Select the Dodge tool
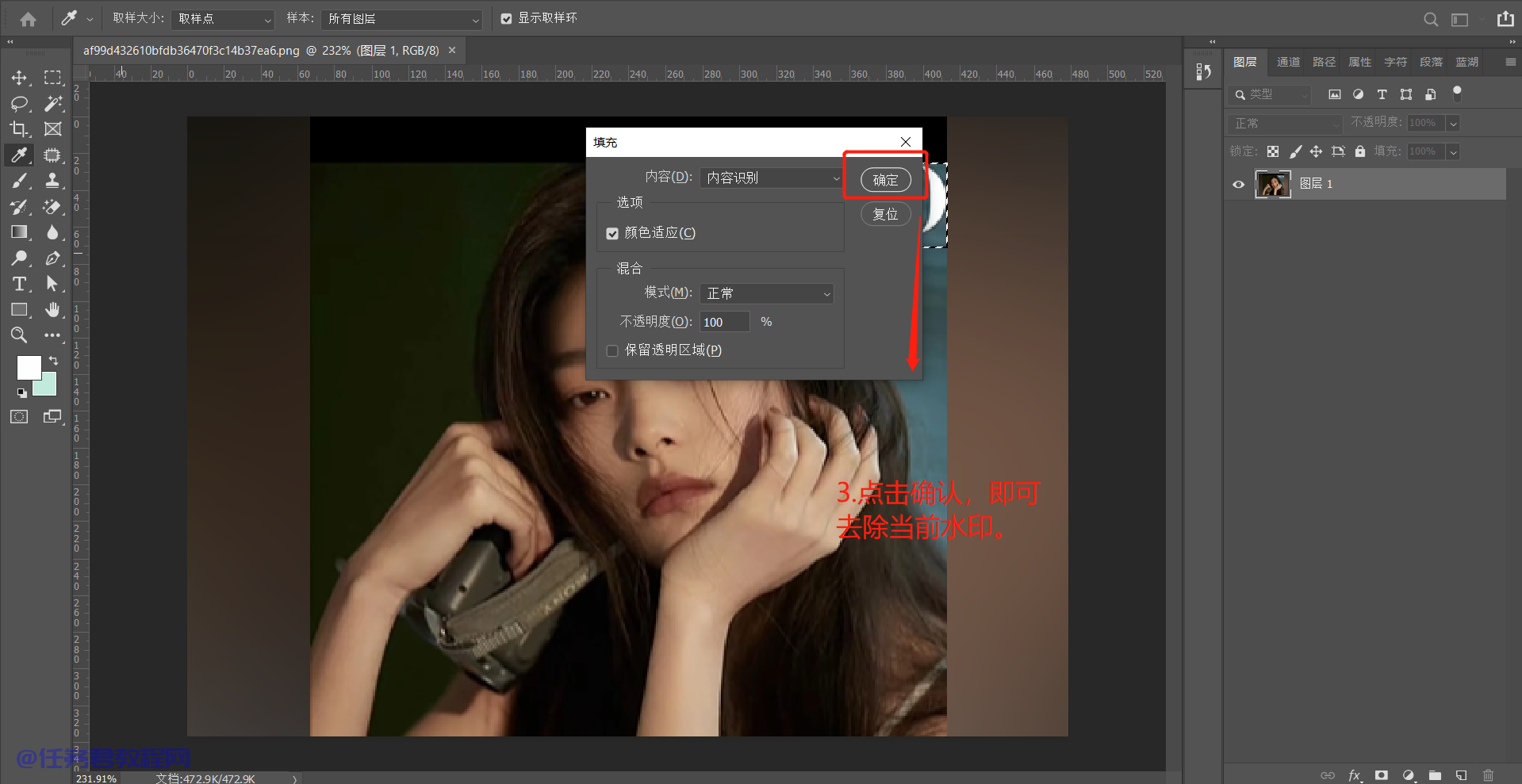 19,258
